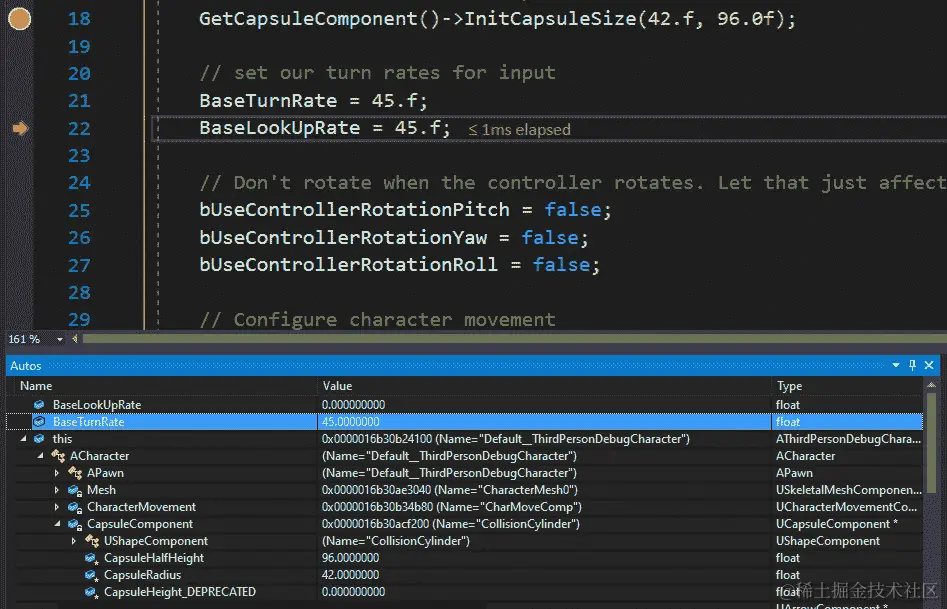Click the USkeletalMeshComponen... type cell

(x=849, y=490)
